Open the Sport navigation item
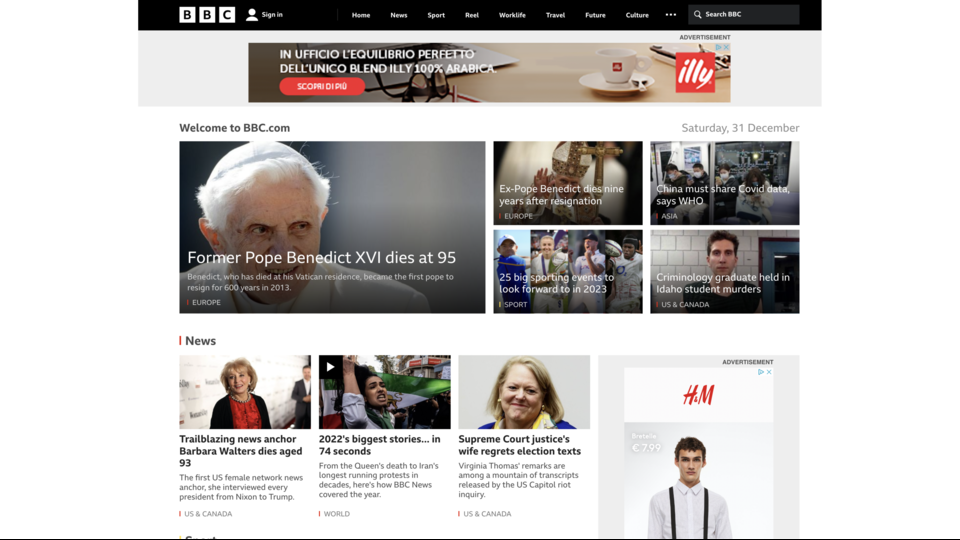 click(x=436, y=15)
